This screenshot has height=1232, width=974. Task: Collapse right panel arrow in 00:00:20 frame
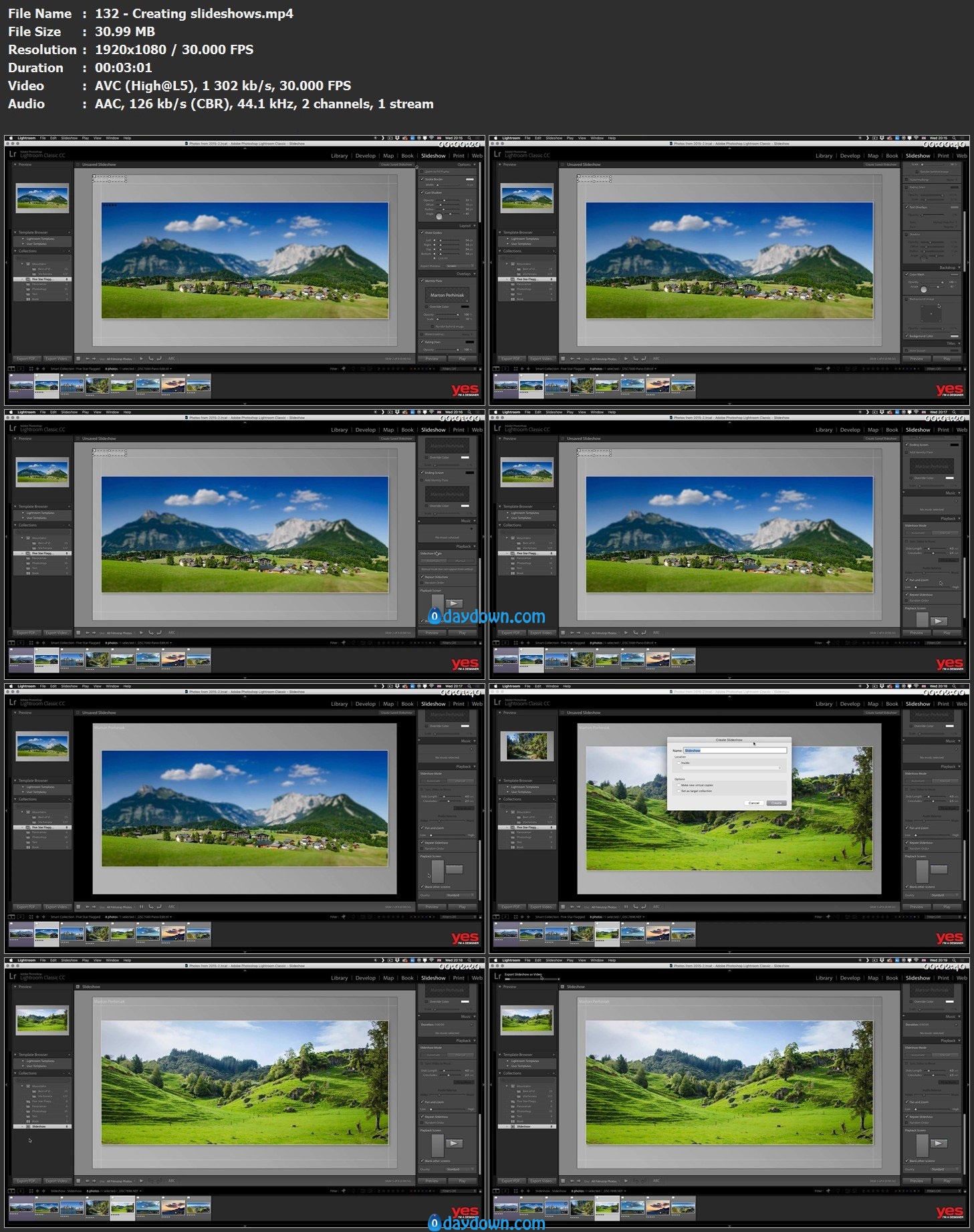[x=483, y=263]
